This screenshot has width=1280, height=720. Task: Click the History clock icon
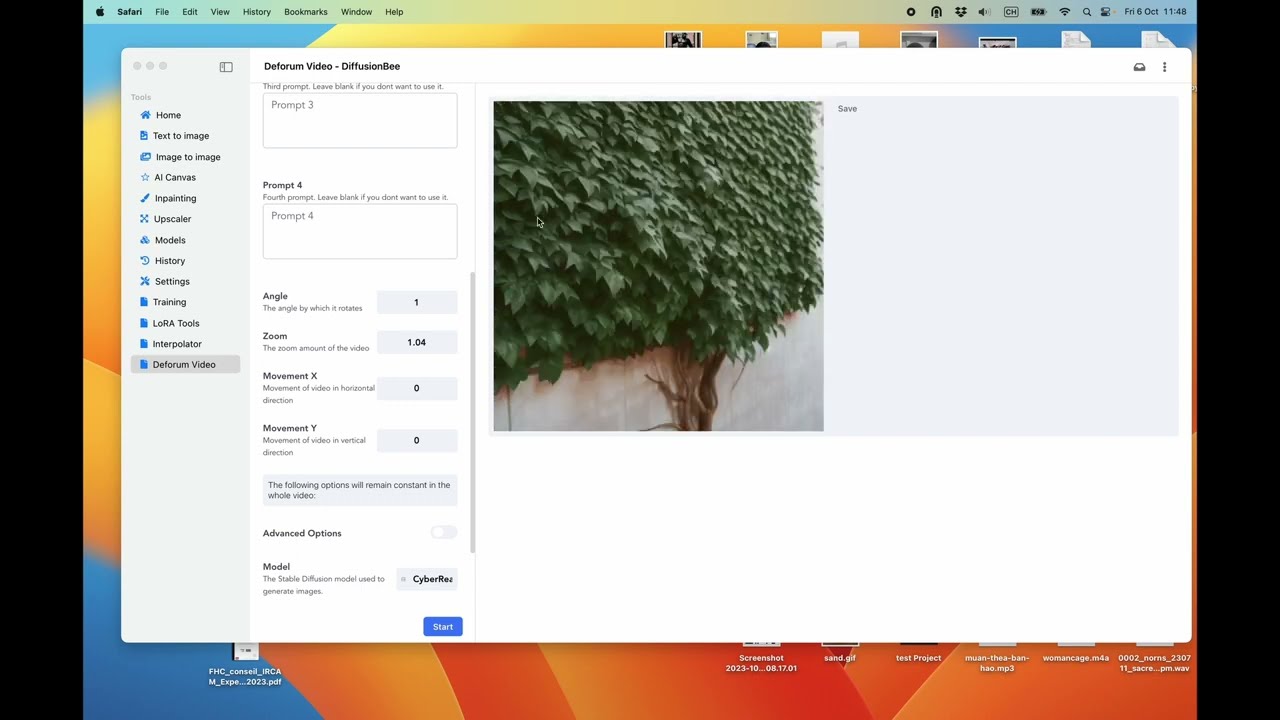click(145, 261)
